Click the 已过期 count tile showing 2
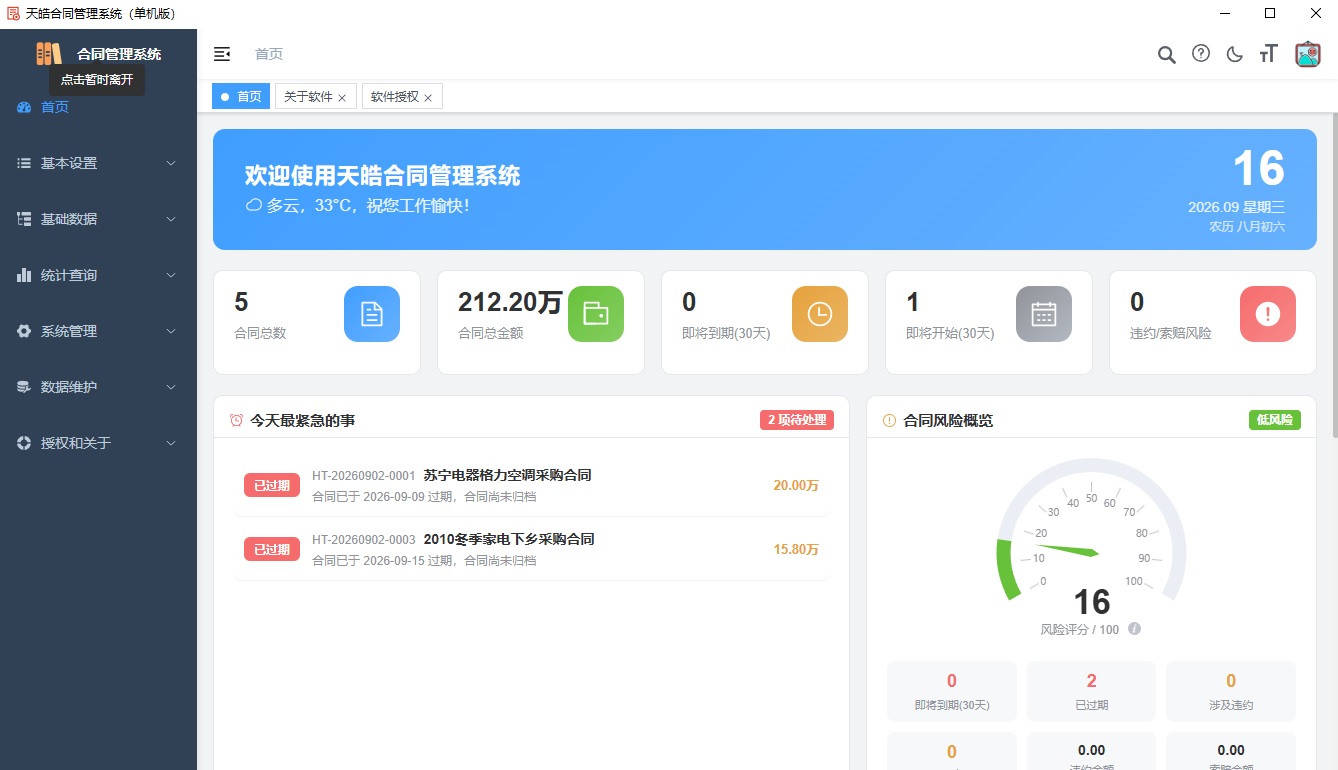The width and height of the screenshot is (1338, 770). (x=1091, y=691)
